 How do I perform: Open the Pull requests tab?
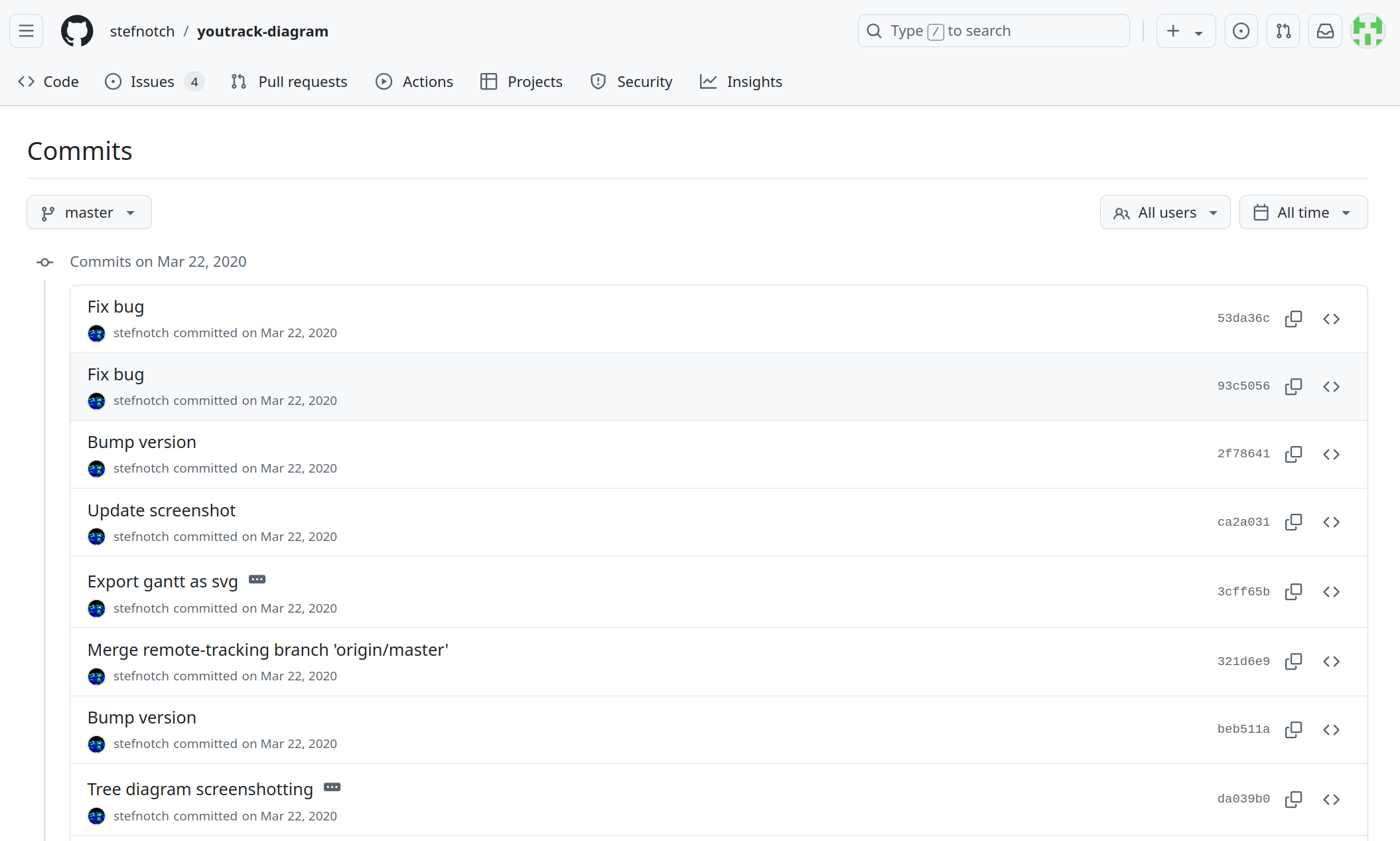pos(289,82)
